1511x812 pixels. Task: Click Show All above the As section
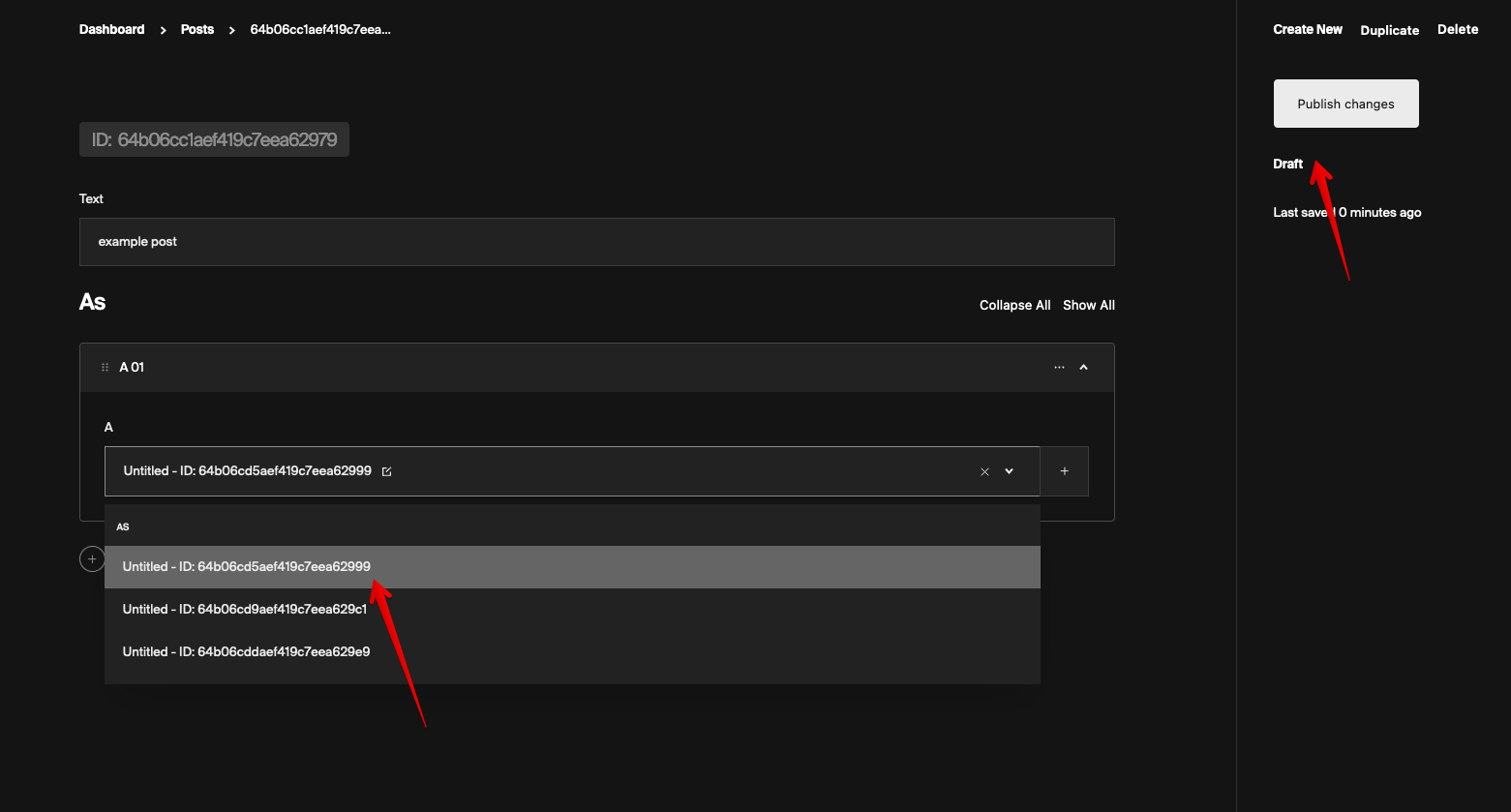[1088, 305]
